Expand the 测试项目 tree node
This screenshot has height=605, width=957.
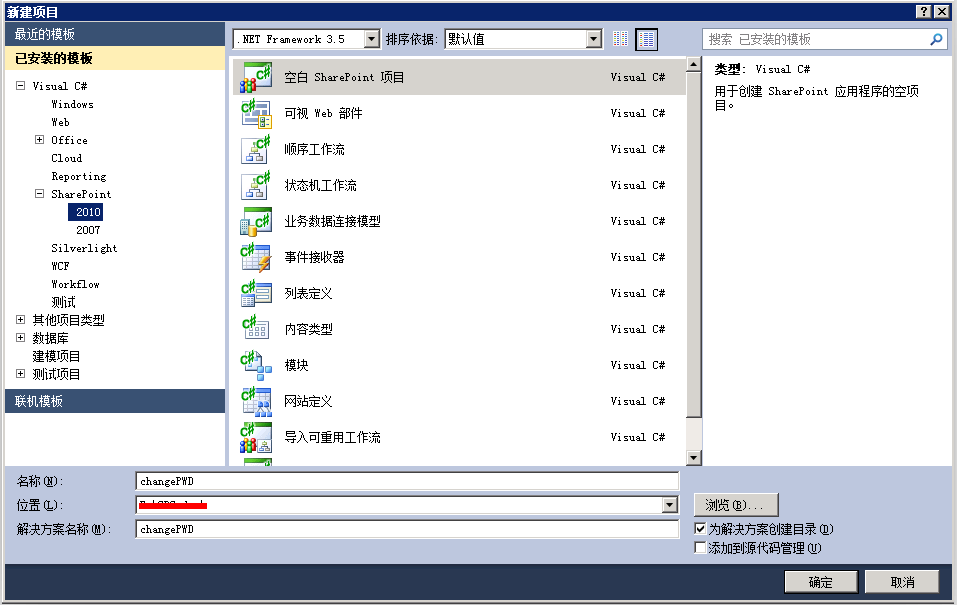pyautogui.click(x=21, y=374)
